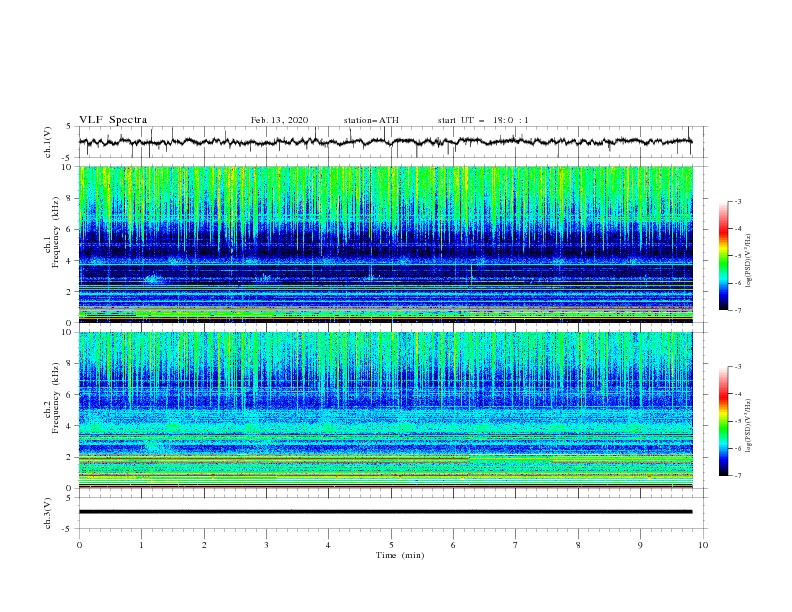Click the "0" tick on the time axis
Screen dimensions: 792x612
click(x=79, y=545)
